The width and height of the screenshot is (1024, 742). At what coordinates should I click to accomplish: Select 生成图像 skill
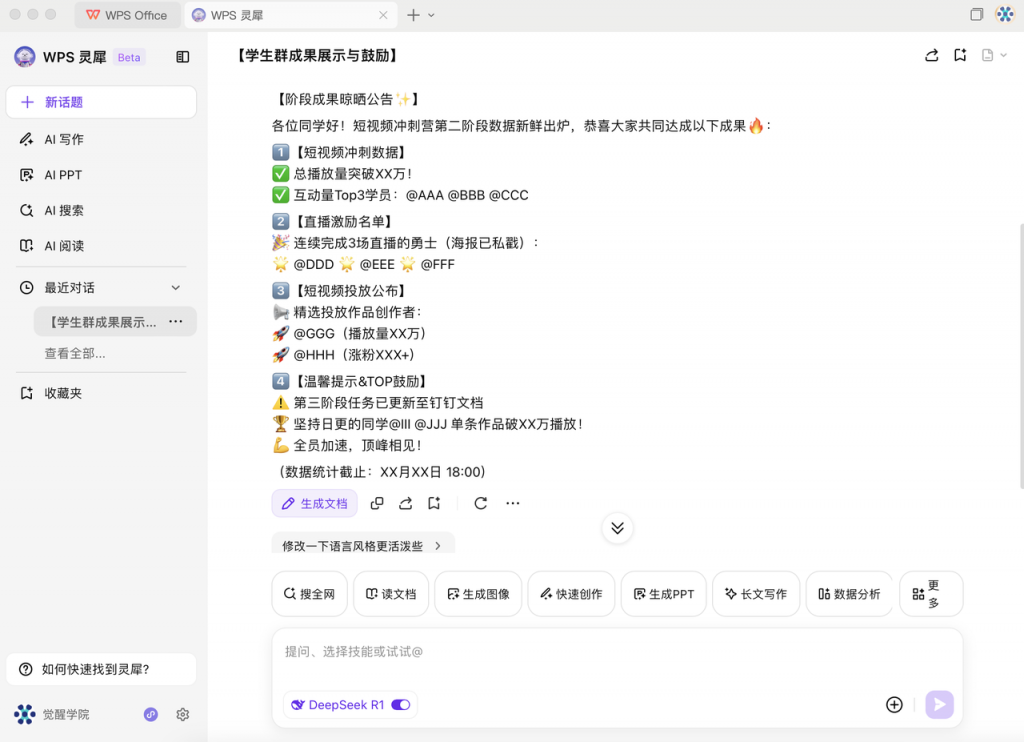coord(478,594)
